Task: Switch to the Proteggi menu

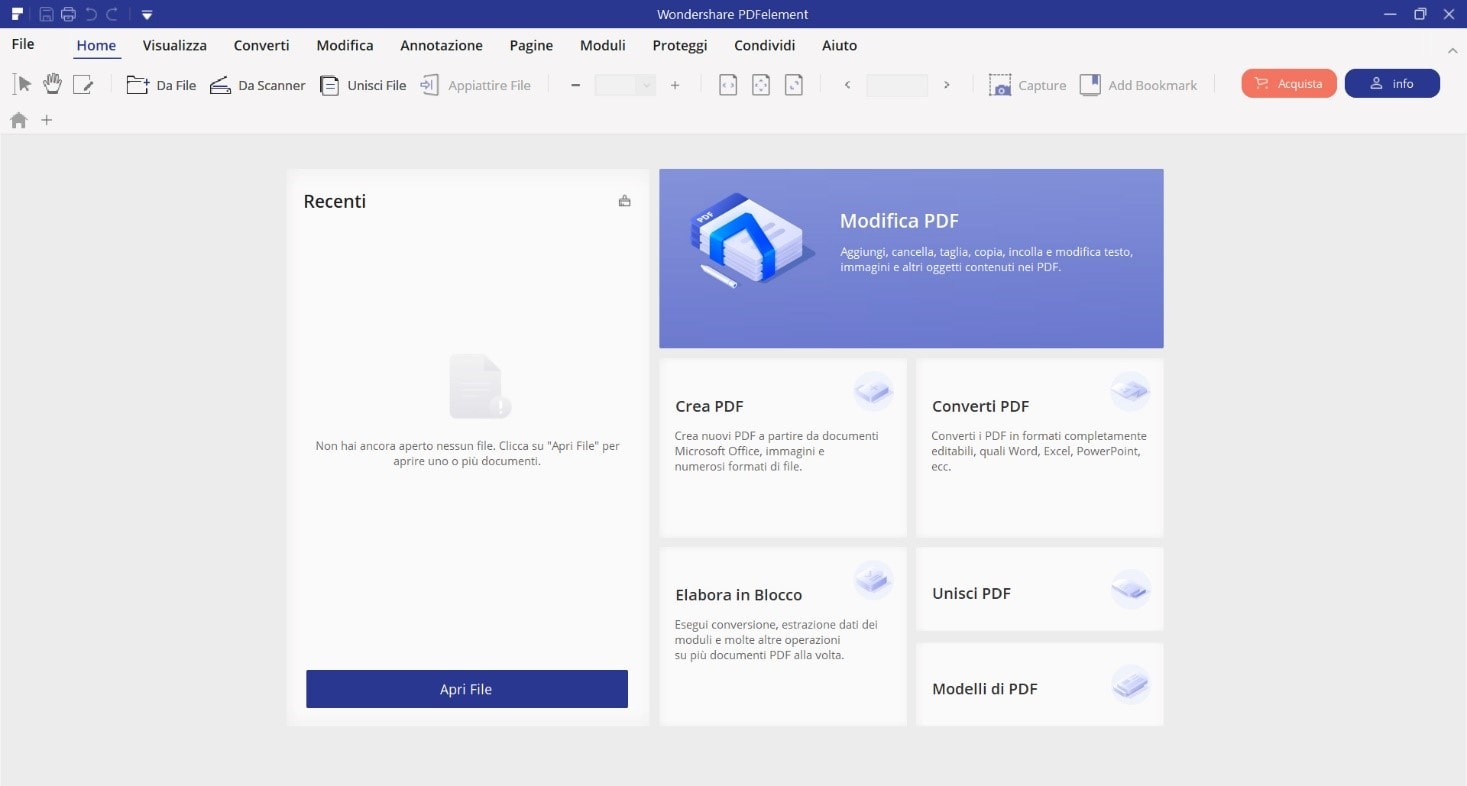Action: [680, 45]
